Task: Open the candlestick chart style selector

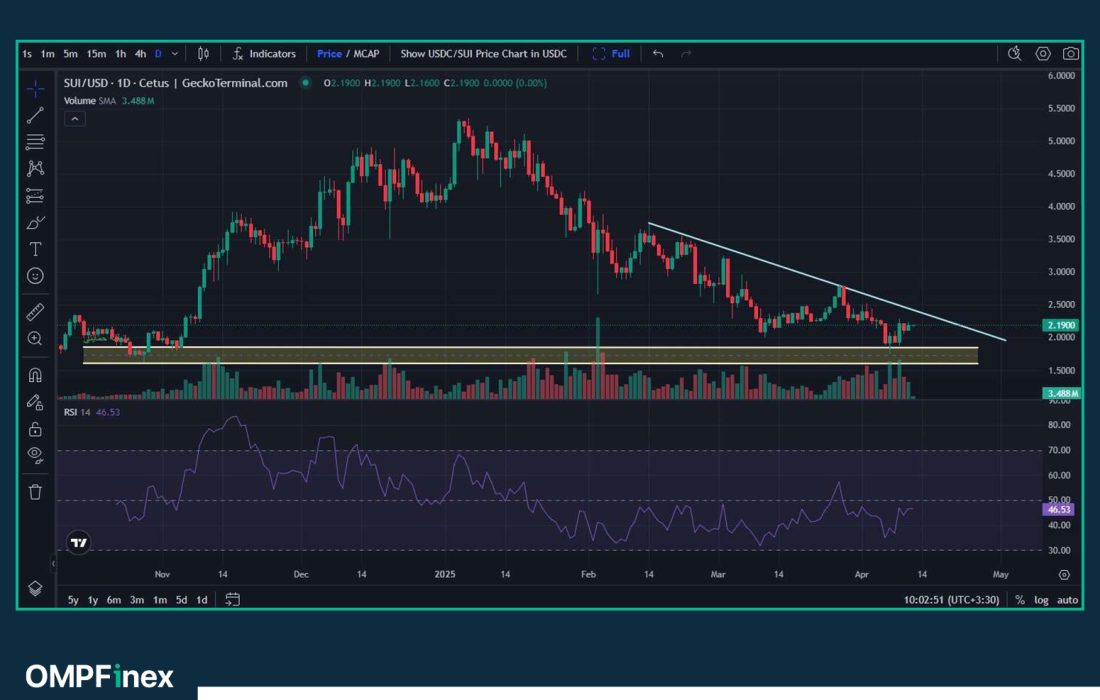Action: click(203, 54)
